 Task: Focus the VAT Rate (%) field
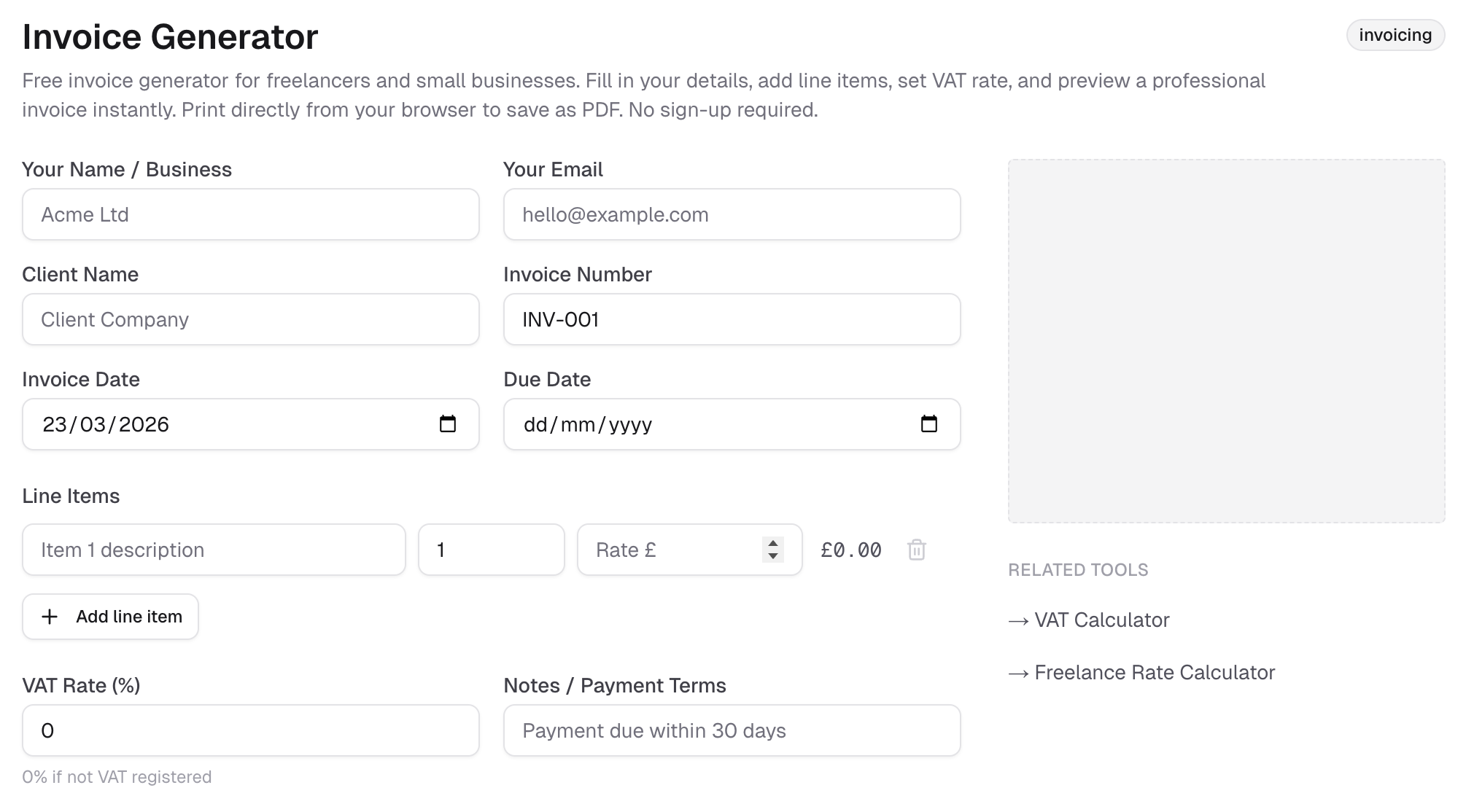[x=250, y=730]
